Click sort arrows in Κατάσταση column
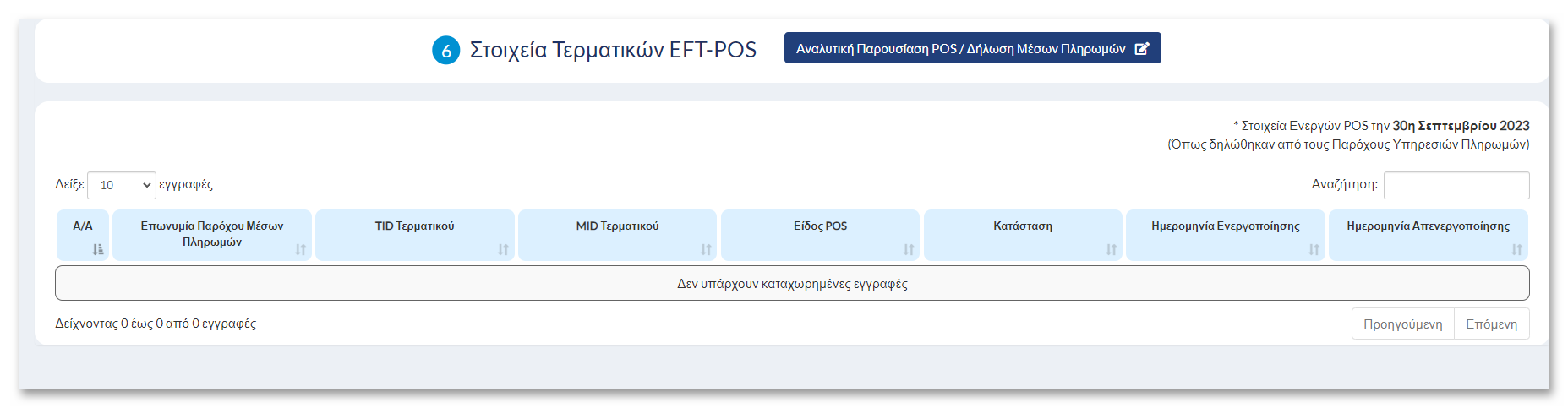 1112,249
